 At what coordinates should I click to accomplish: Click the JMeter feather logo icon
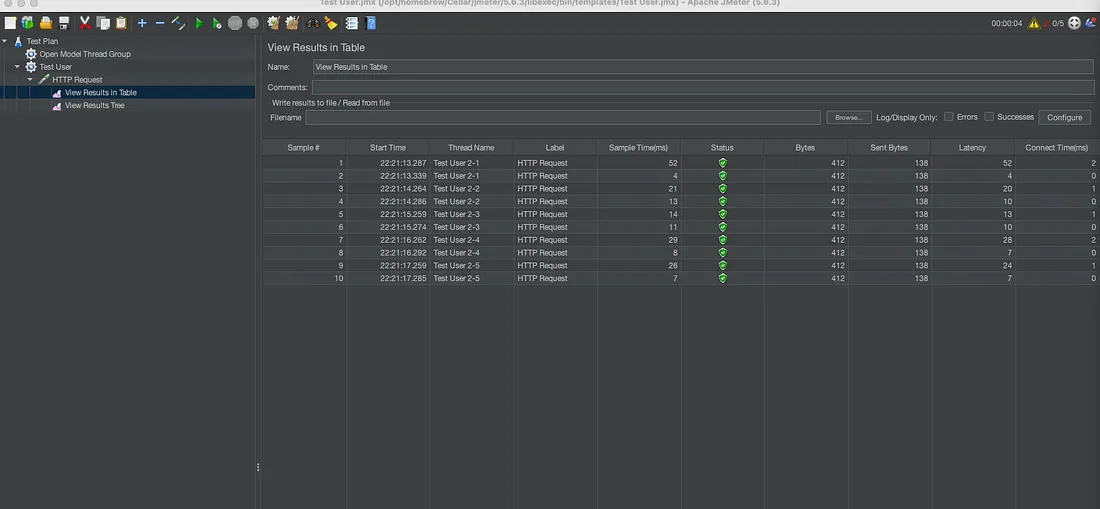pyautogui.click(x=1092, y=23)
